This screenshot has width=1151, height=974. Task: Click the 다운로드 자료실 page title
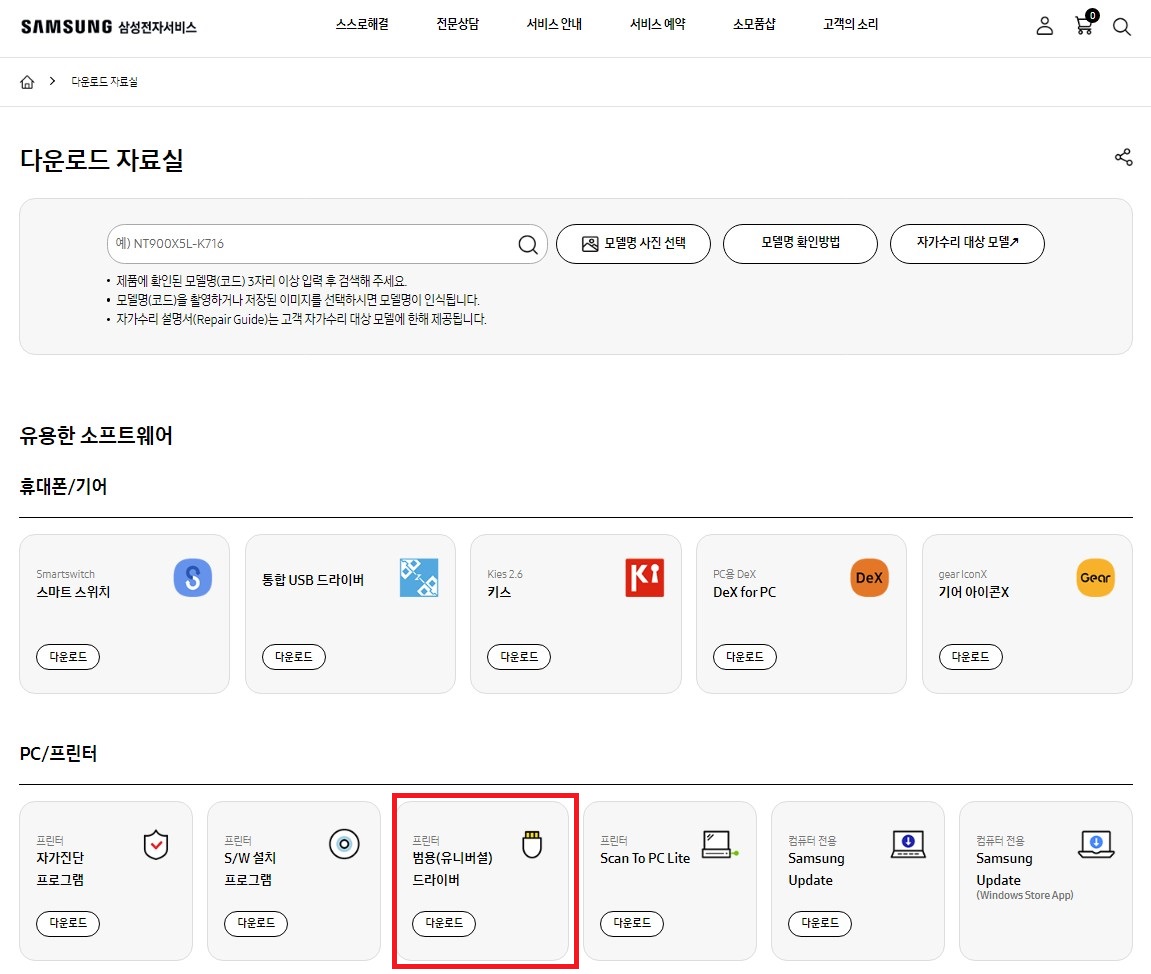pyautogui.click(x=101, y=160)
